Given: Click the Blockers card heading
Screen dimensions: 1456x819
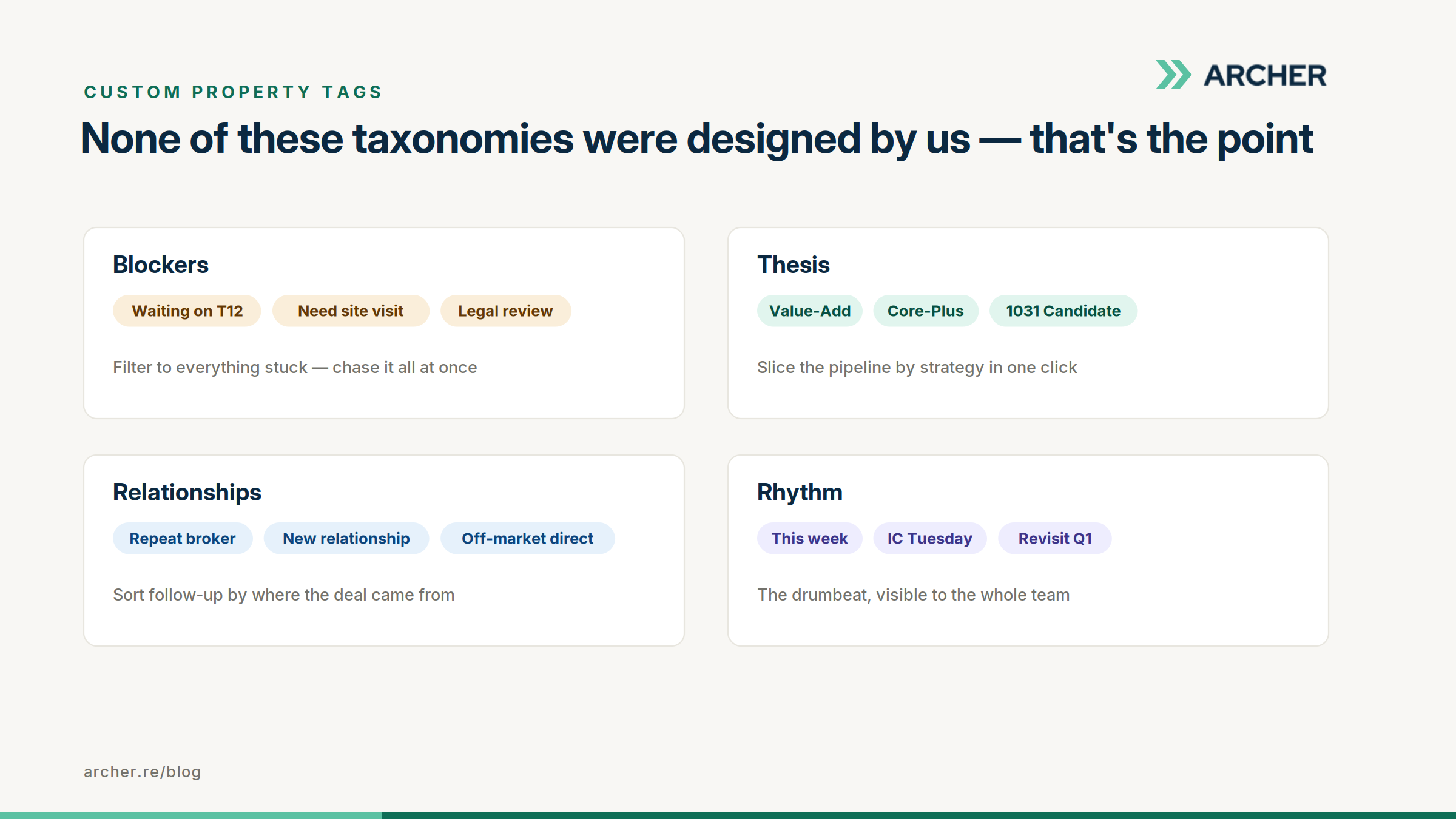Looking at the screenshot, I should [x=161, y=265].
